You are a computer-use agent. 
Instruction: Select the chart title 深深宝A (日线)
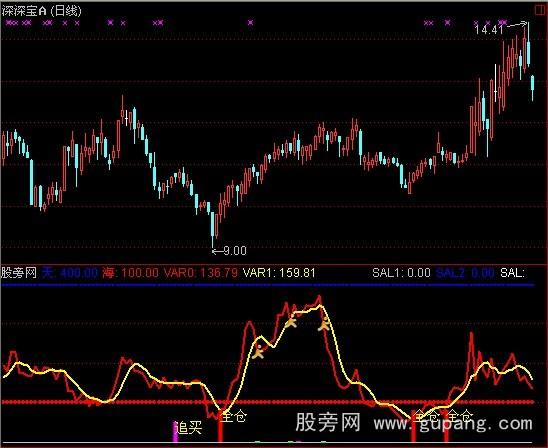41,11
